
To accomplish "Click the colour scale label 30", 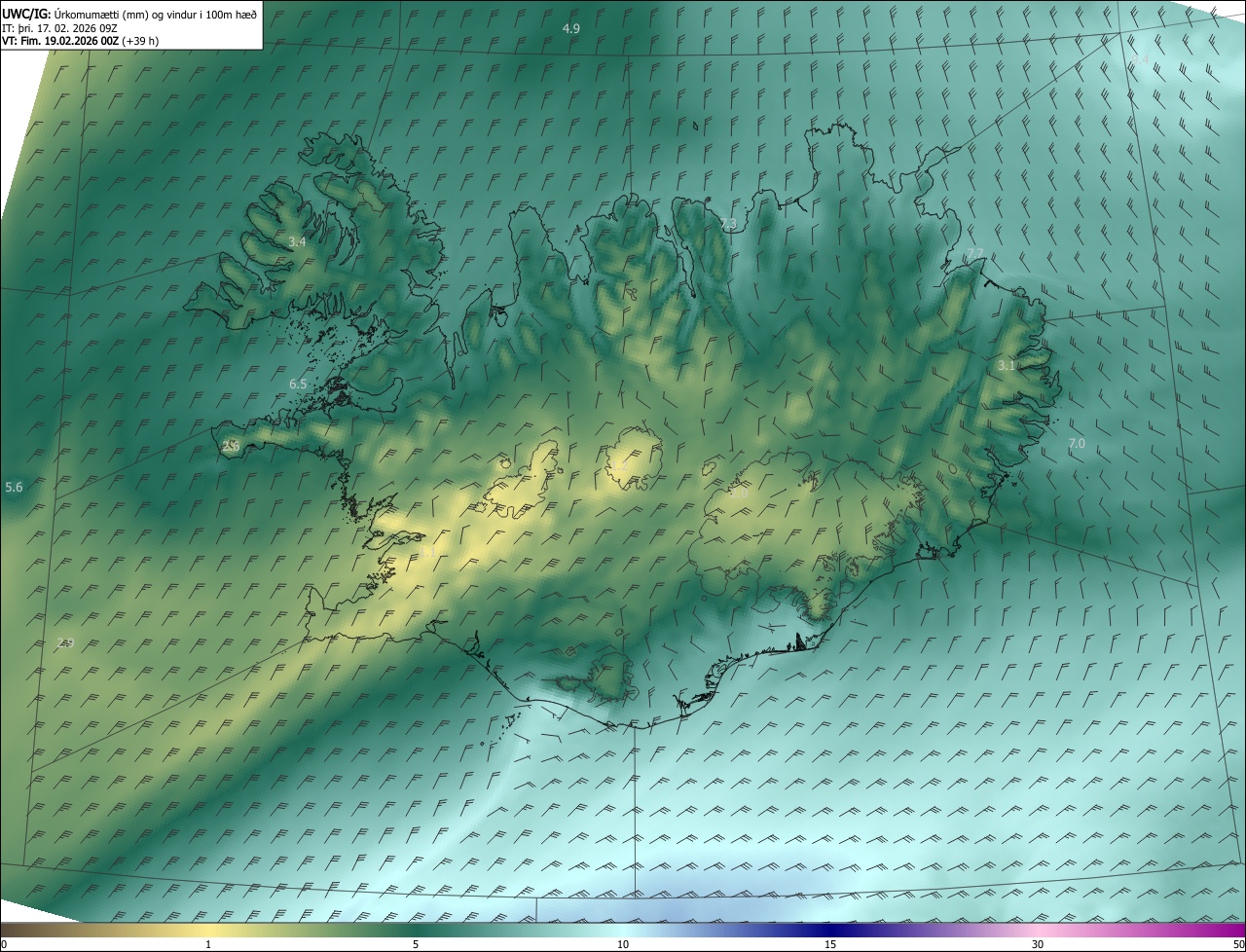I will (x=1038, y=944).
